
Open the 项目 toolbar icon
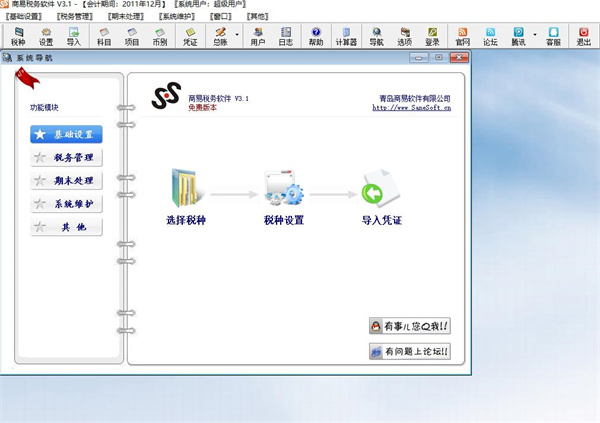pyautogui.click(x=132, y=36)
